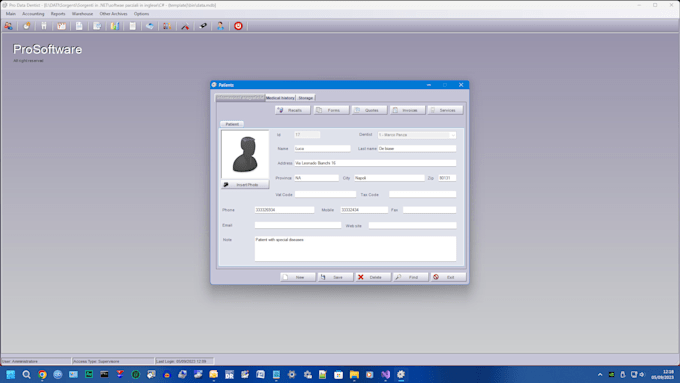Click the tooth toolbar icon
This screenshot has height=383, width=680.
44,26
